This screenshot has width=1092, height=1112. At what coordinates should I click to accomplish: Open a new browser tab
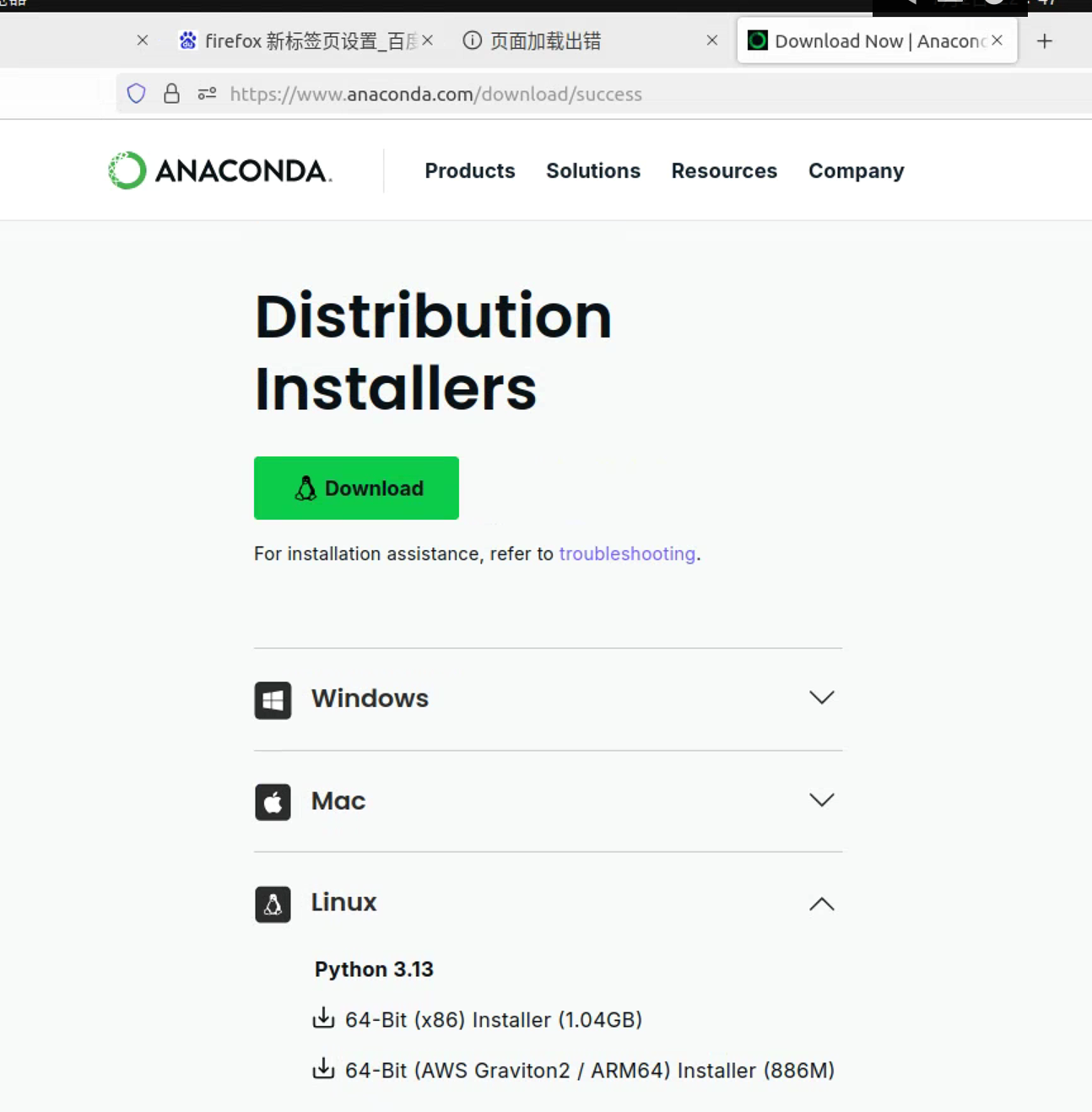click(1045, 40)
